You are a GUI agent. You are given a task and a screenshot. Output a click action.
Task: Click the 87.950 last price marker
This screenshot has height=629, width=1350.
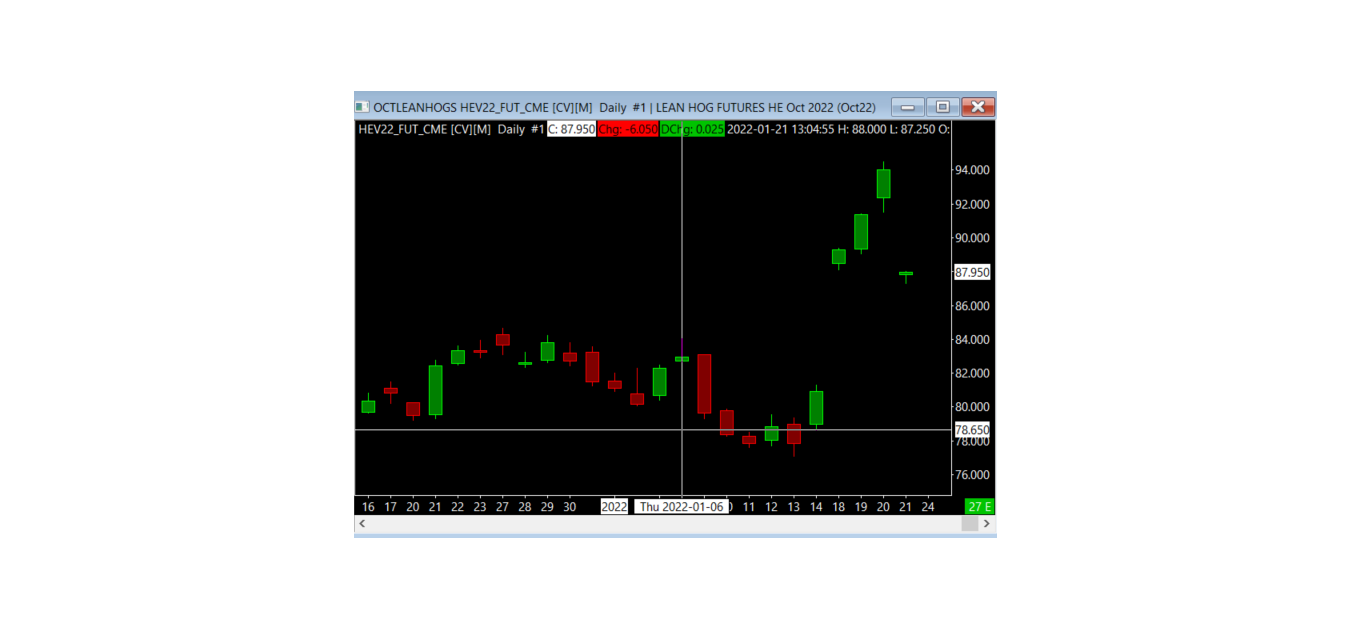click(972, 272)
